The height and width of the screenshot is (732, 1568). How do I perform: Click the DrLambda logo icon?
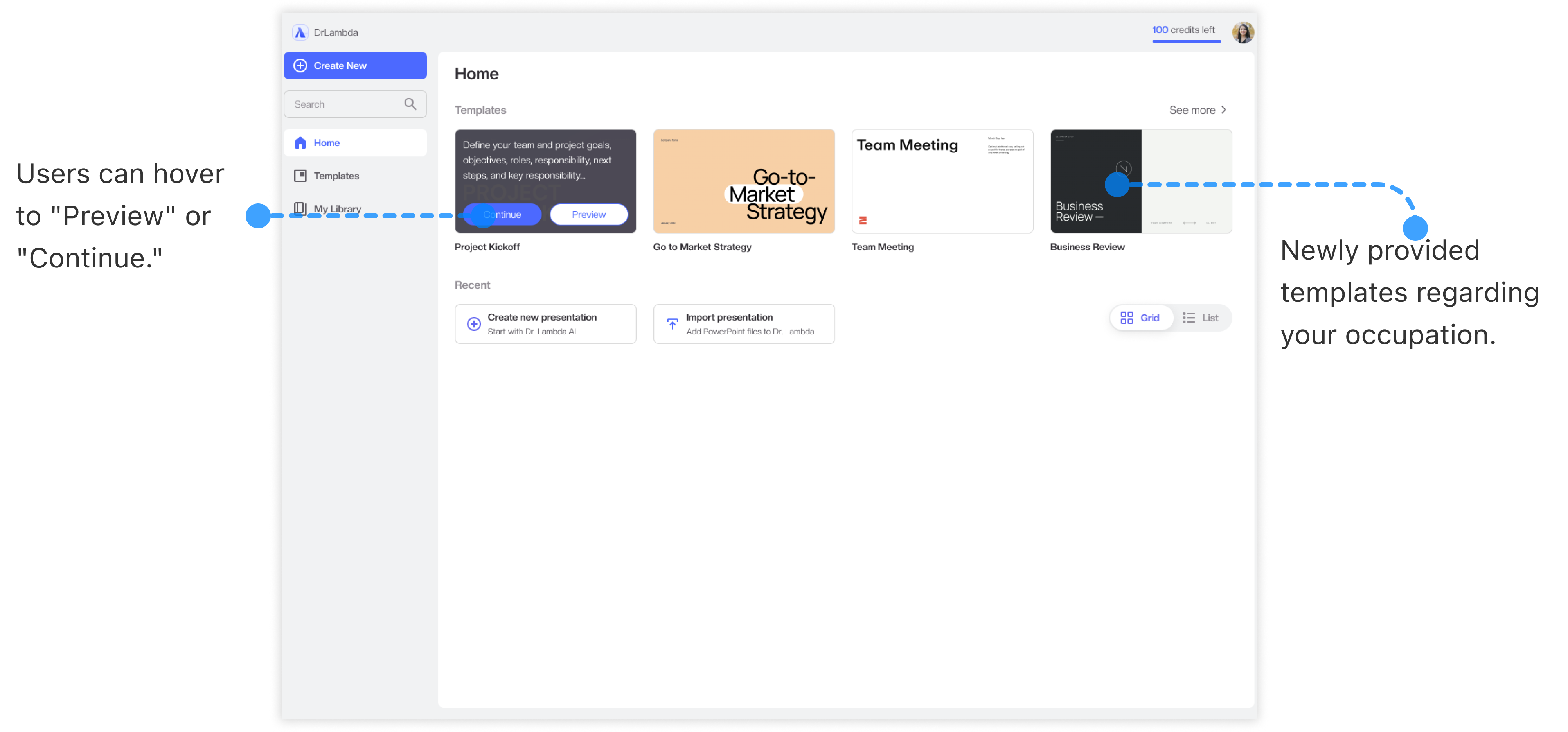pos(300,33)
